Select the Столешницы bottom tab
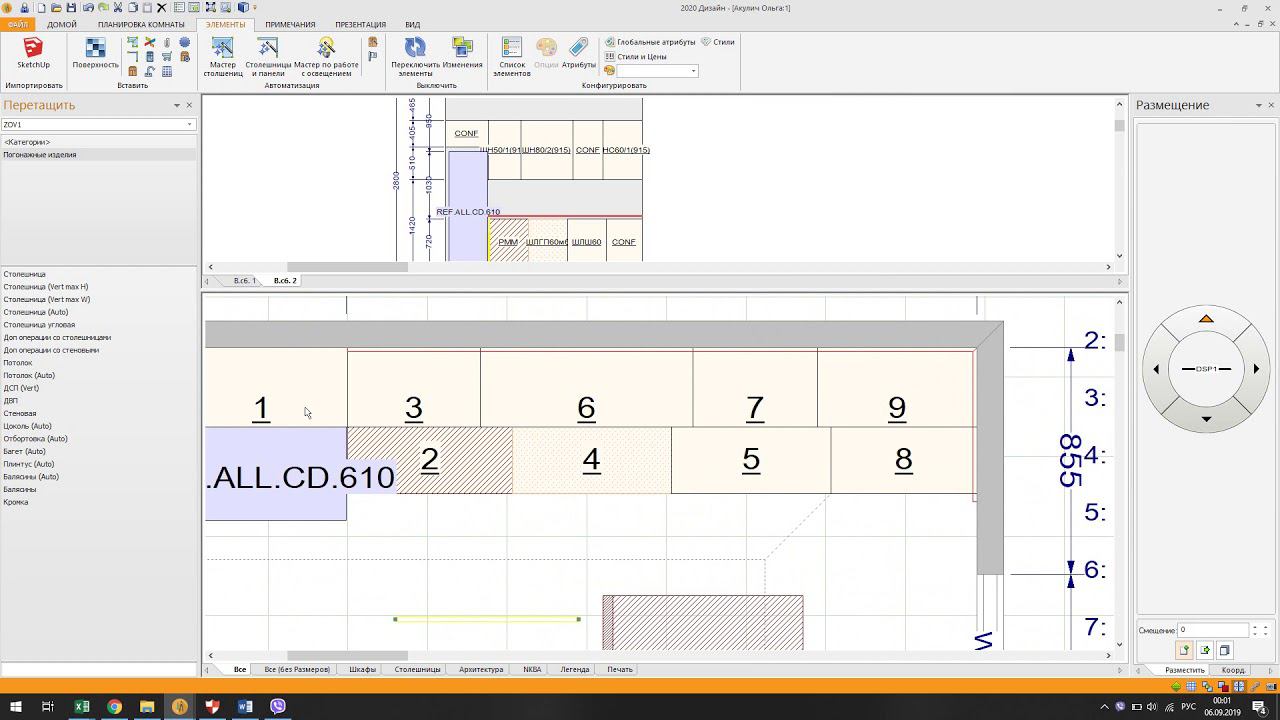The width and height of the screenshot is (1280, 720). (417, 669)
